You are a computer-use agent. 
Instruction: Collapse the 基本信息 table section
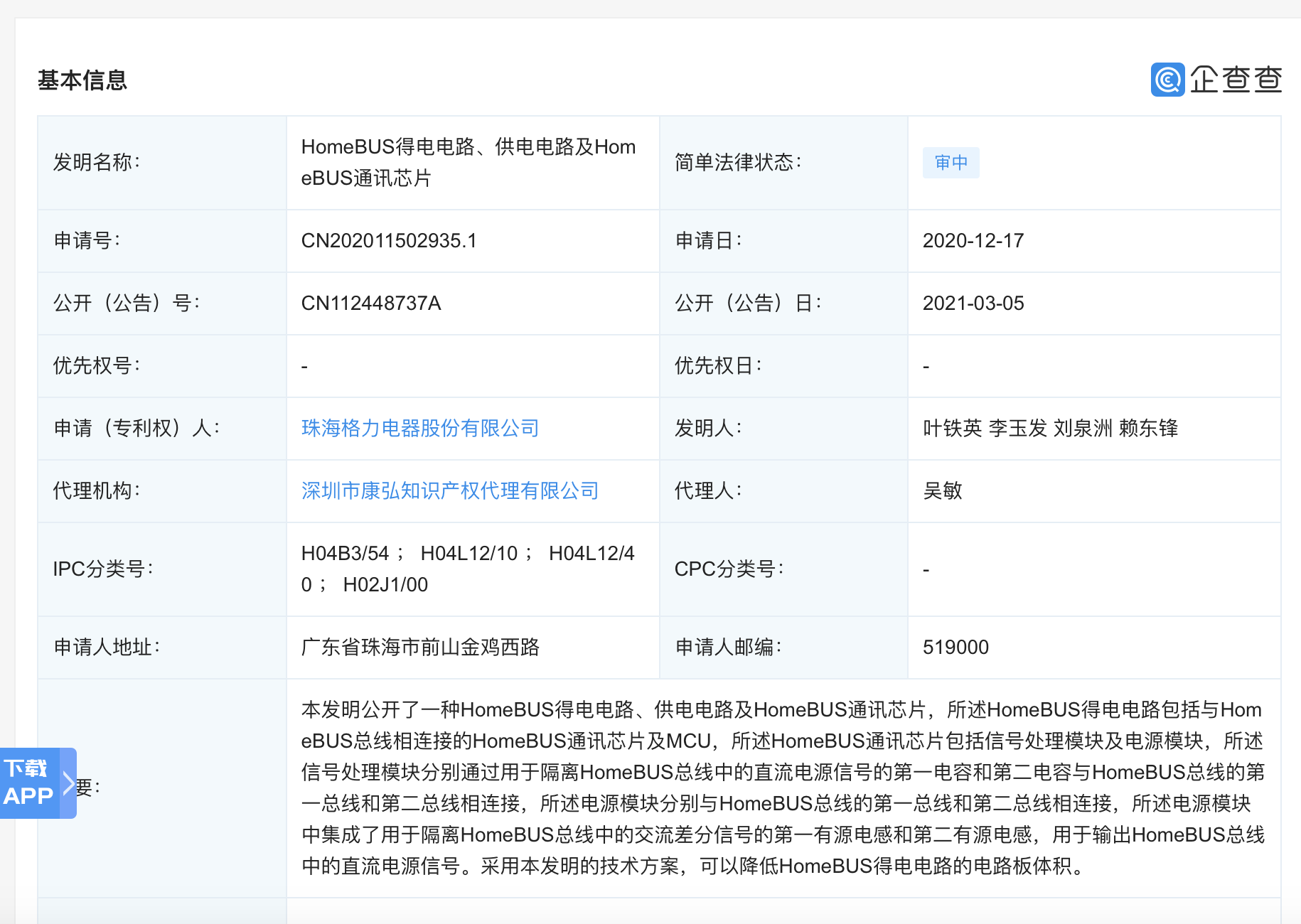click(x=82, y=80)
